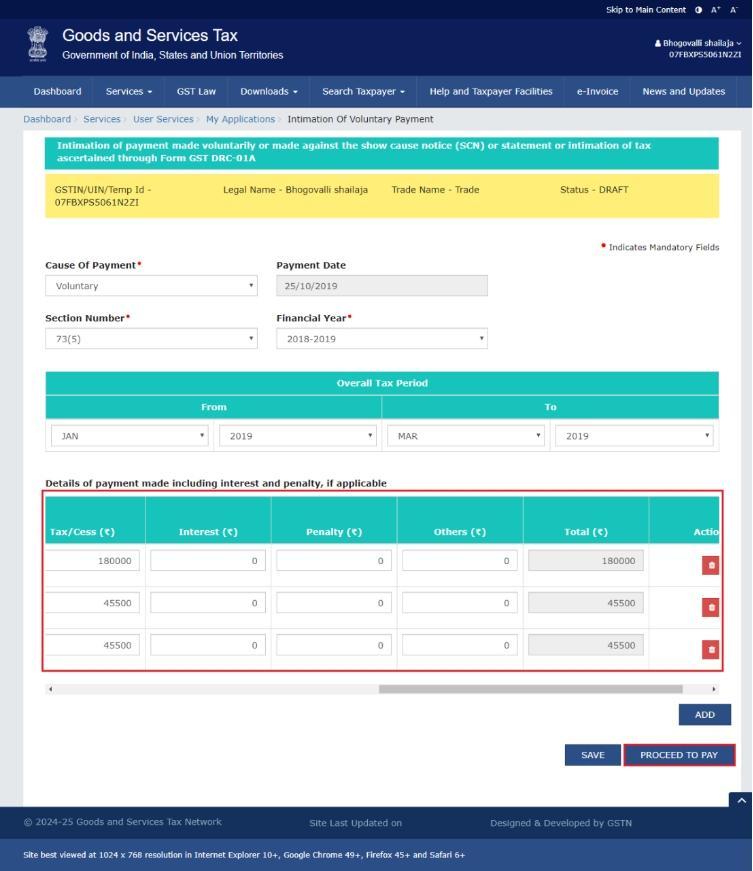
Task: Click the Payment Date field
Action: pyautogui.click(x=381, y=286)
